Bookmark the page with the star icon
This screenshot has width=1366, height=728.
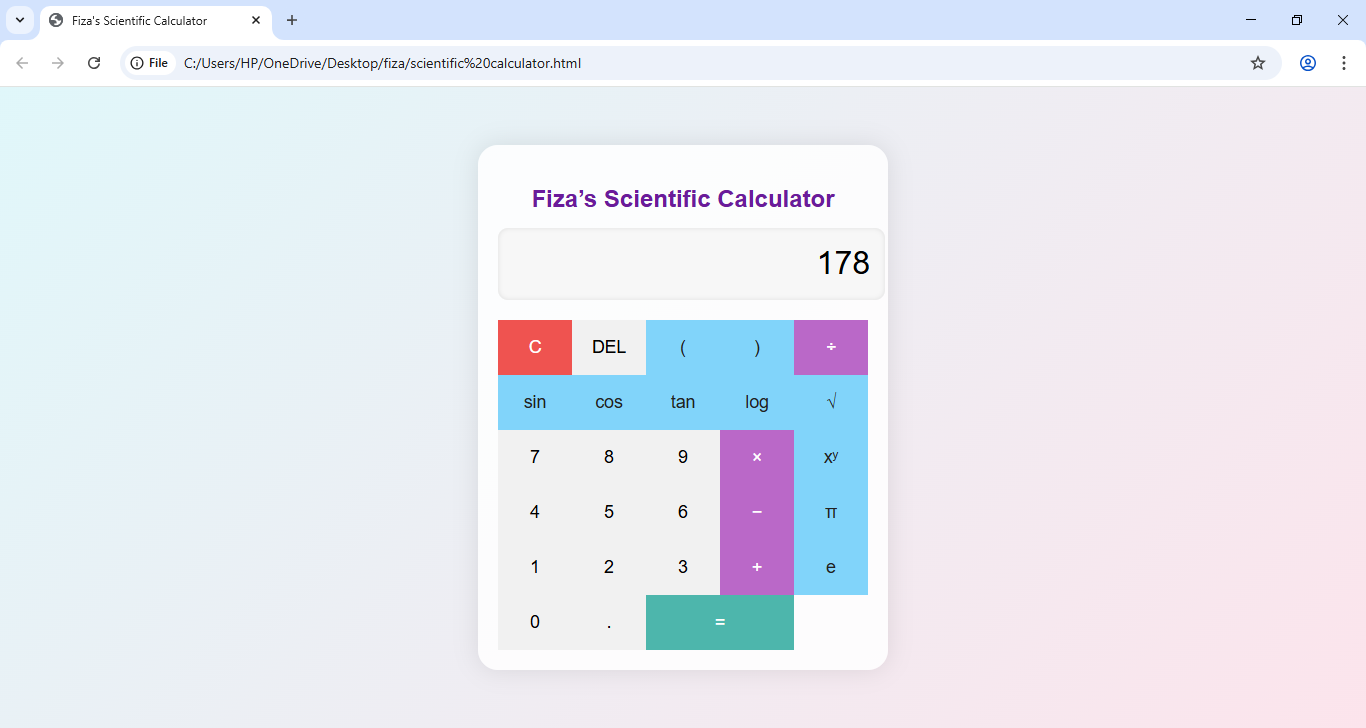point(1257,62)
